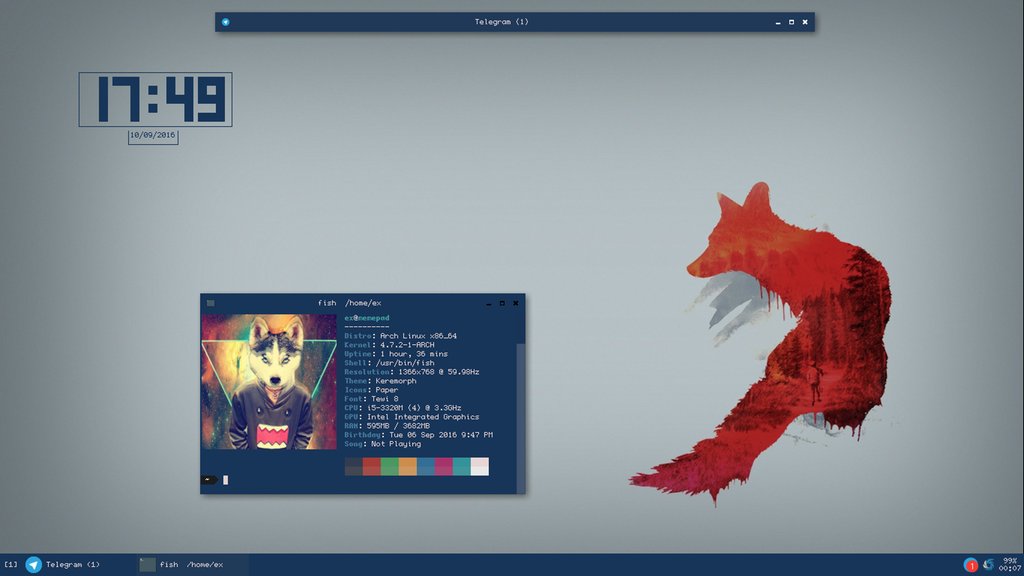Click the 10/09/2016 date widget
Viewport: 1024px width, 576px height.
click(153, 136)
